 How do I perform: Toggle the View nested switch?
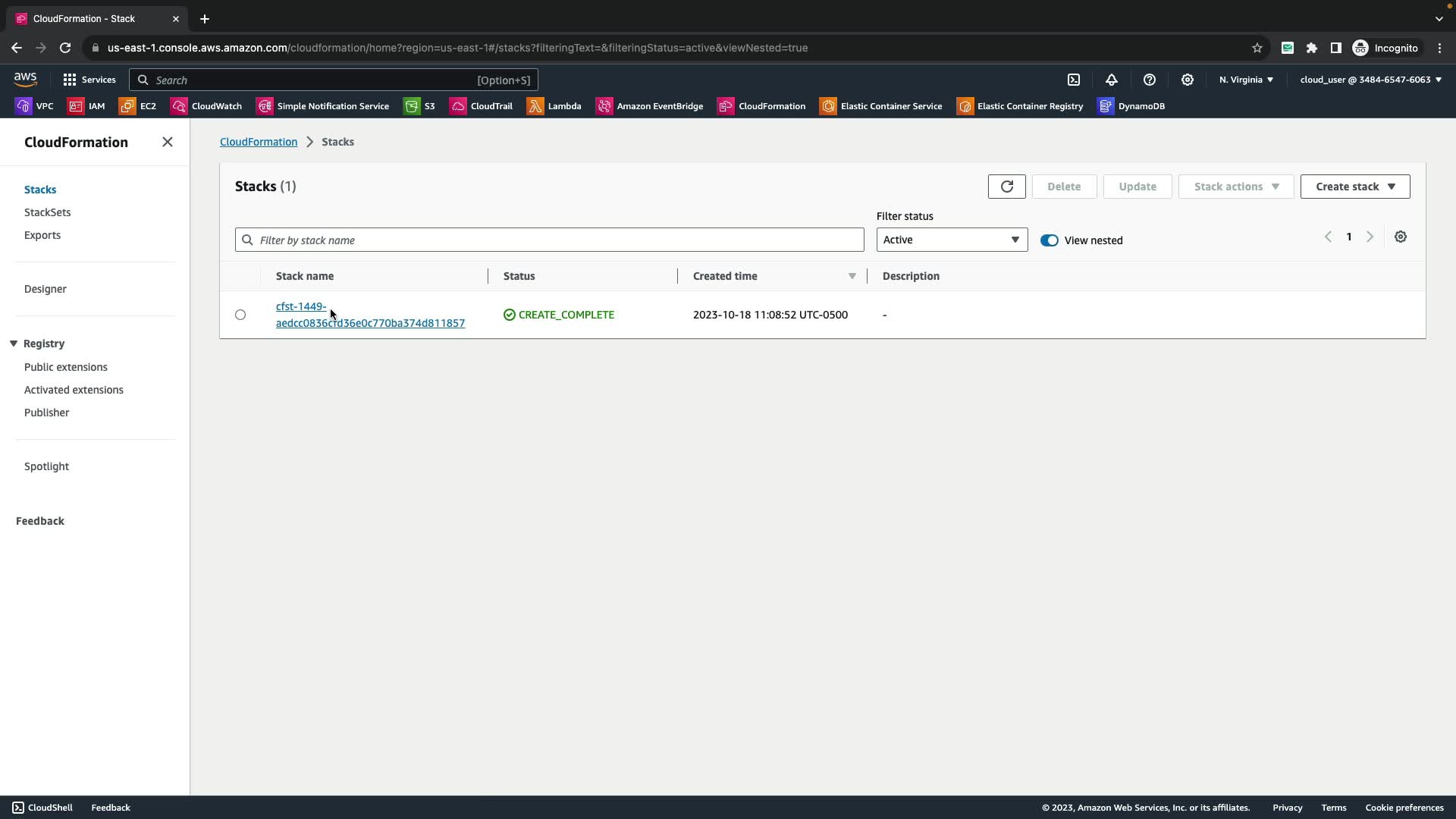click(x=1049, y=240)
